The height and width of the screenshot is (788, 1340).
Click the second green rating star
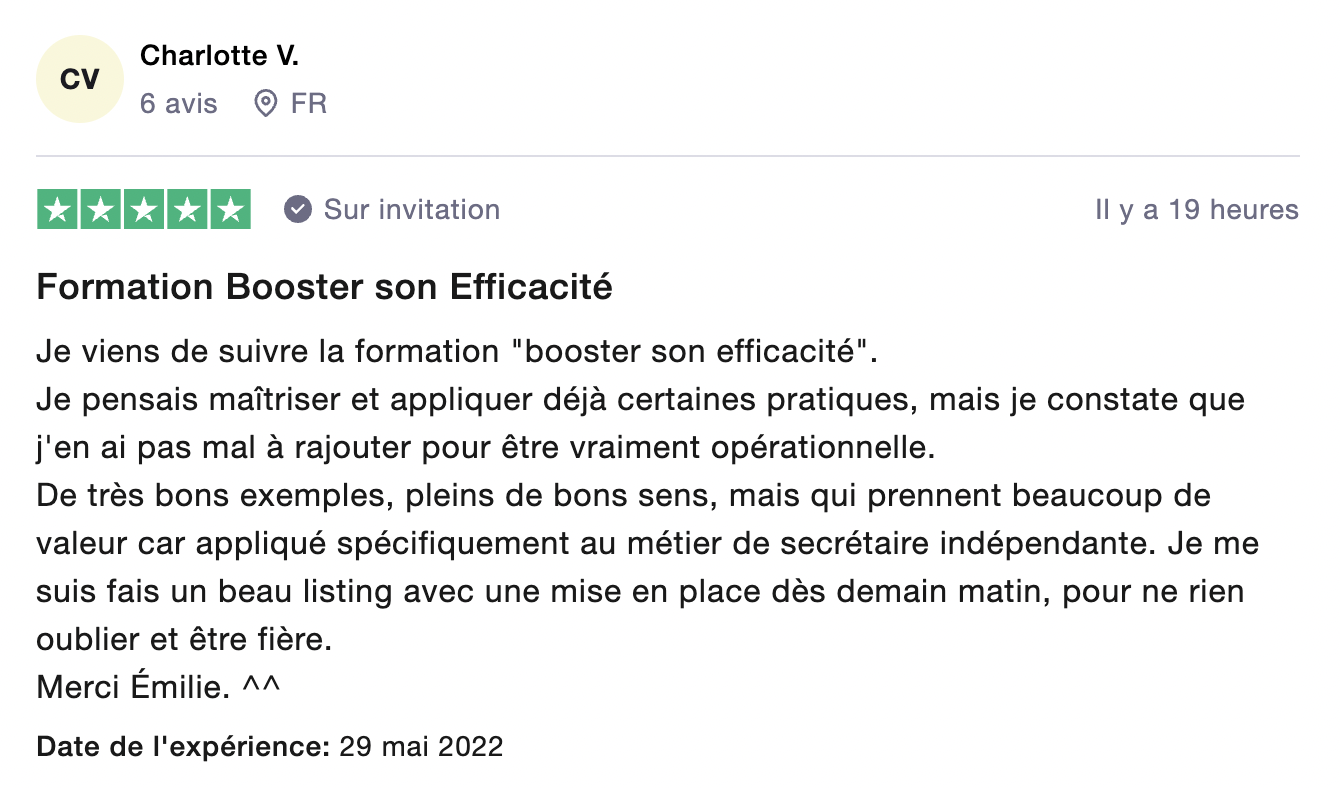[x=101, y=210]
